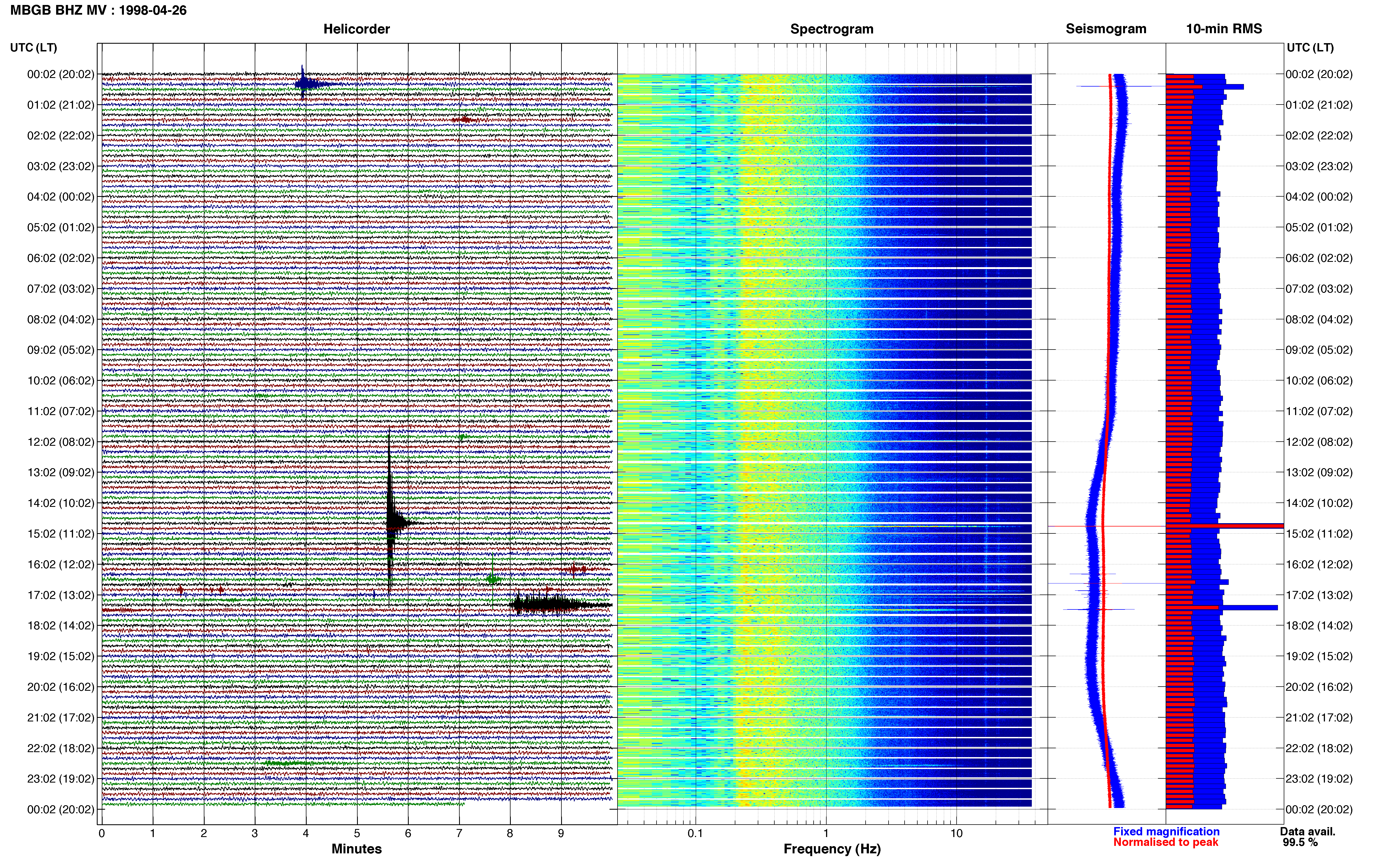This screenshot has width=1388, height=868.
Task: Click the left UTC (LT) axis label
Action: (x=34, y=48)
